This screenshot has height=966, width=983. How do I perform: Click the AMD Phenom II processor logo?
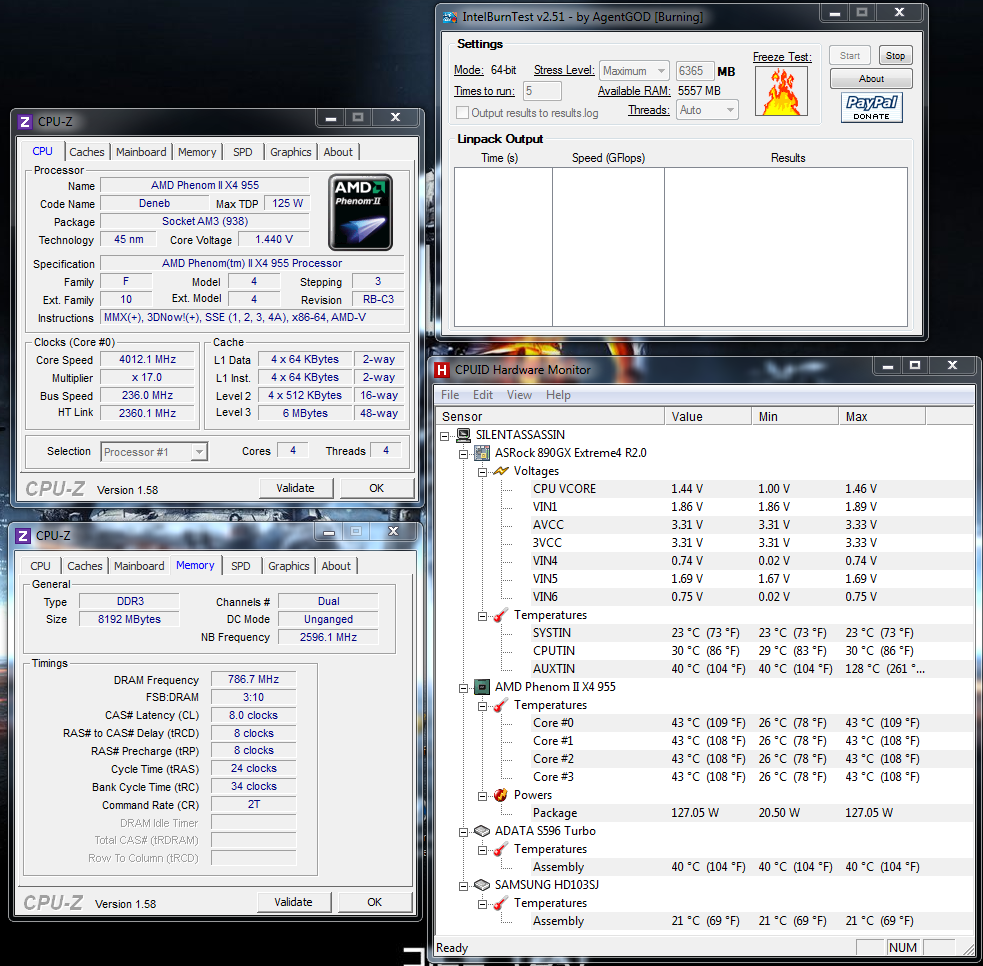click(360, 213)
